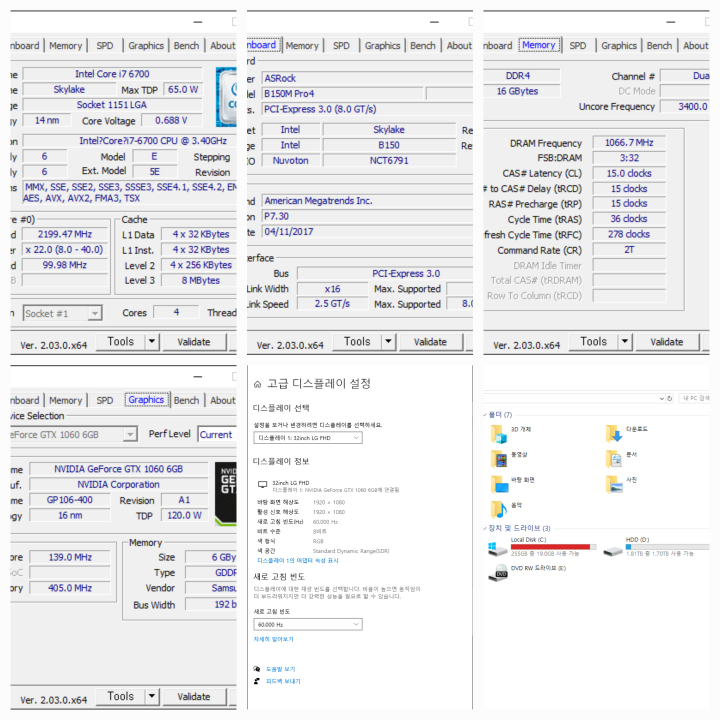Click the 'American Megatrends Inc.' BIOS brand field

pyautogui.click(x=367, y=201)
